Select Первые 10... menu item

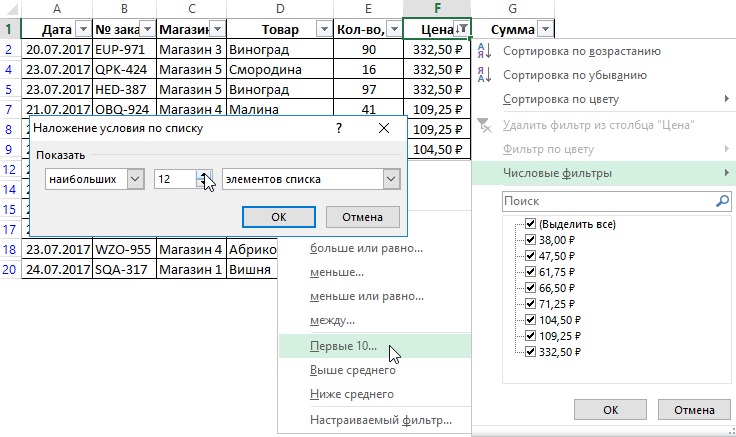pyautogui.click(x=344, y=346)
